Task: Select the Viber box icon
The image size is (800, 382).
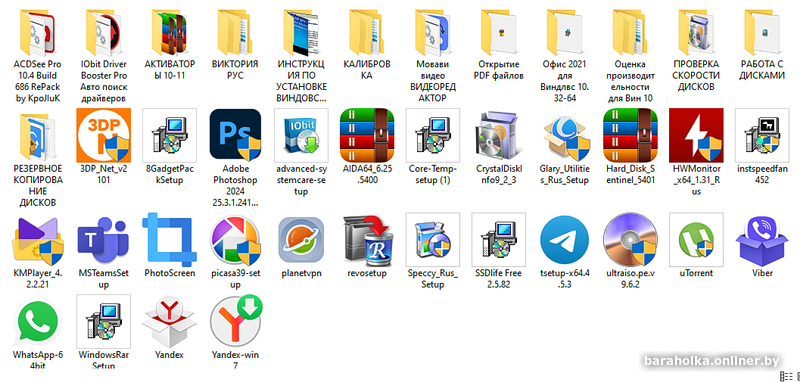Action: (762, 240)
